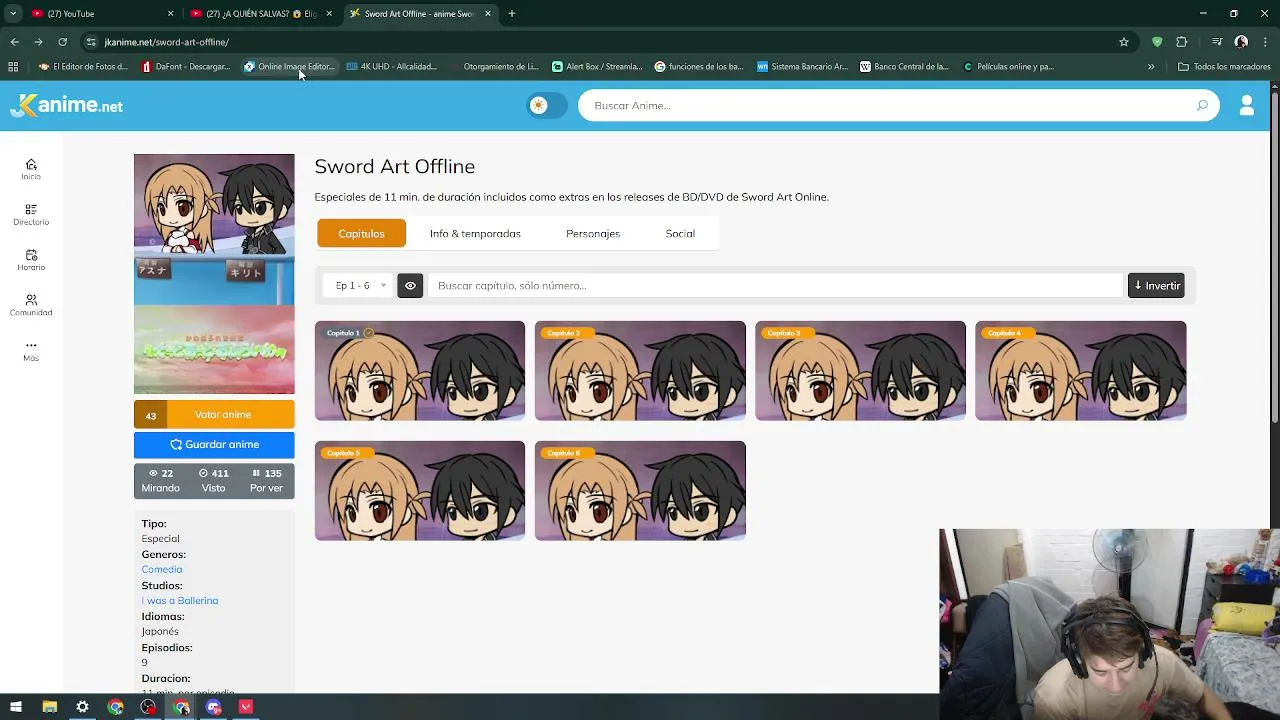Open the user profile icon
Image resolution: width=1280 pixels, height=720 pixels.
click(x=1246, y=105)
